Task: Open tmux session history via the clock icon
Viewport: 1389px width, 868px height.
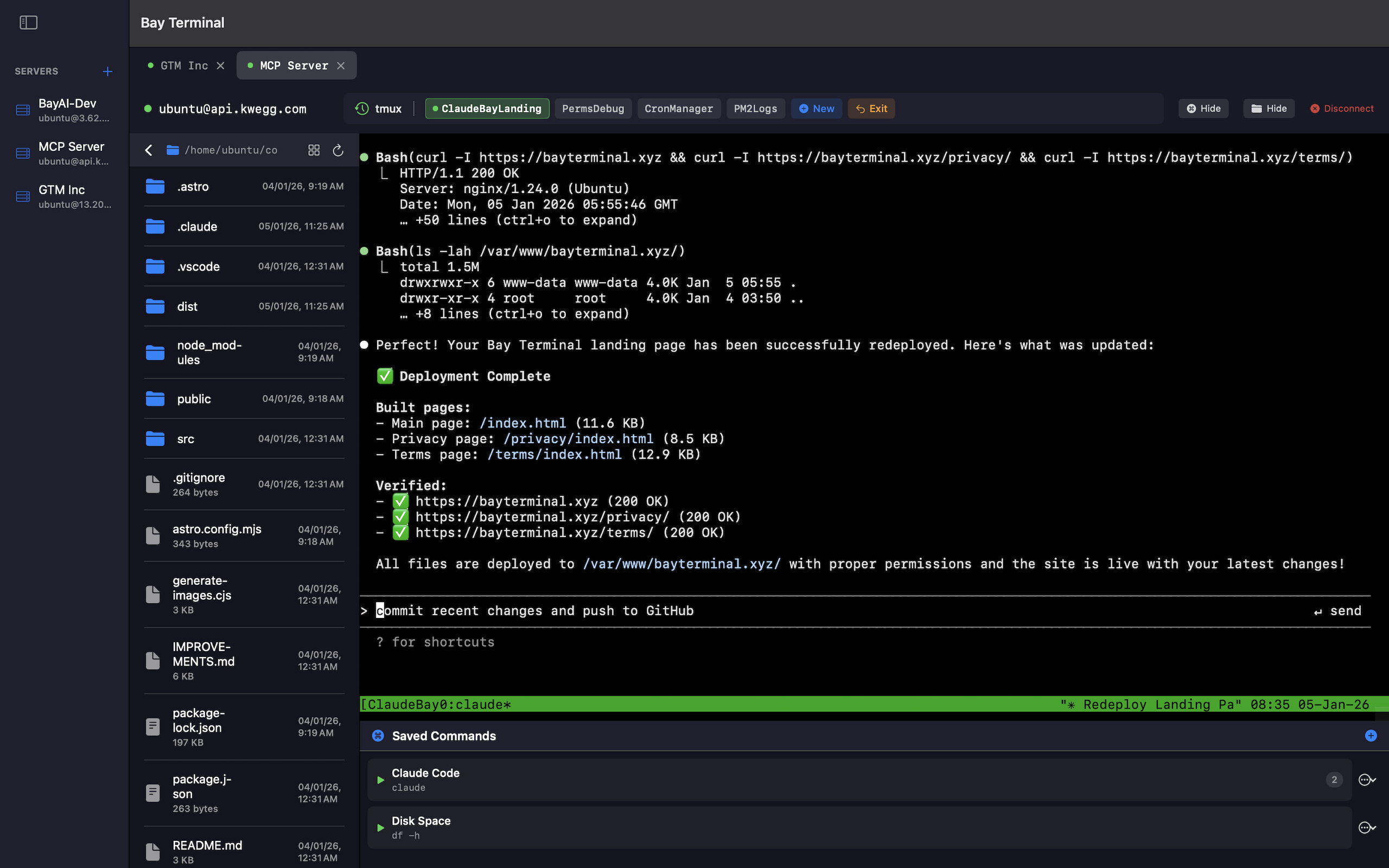Action: (x=361, y=108)
